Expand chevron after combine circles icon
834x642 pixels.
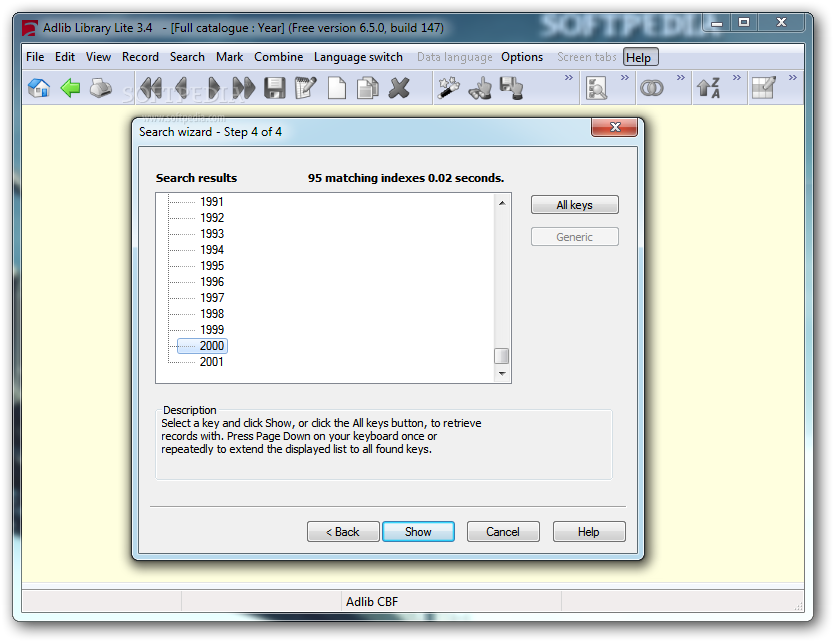coord(680,78)
